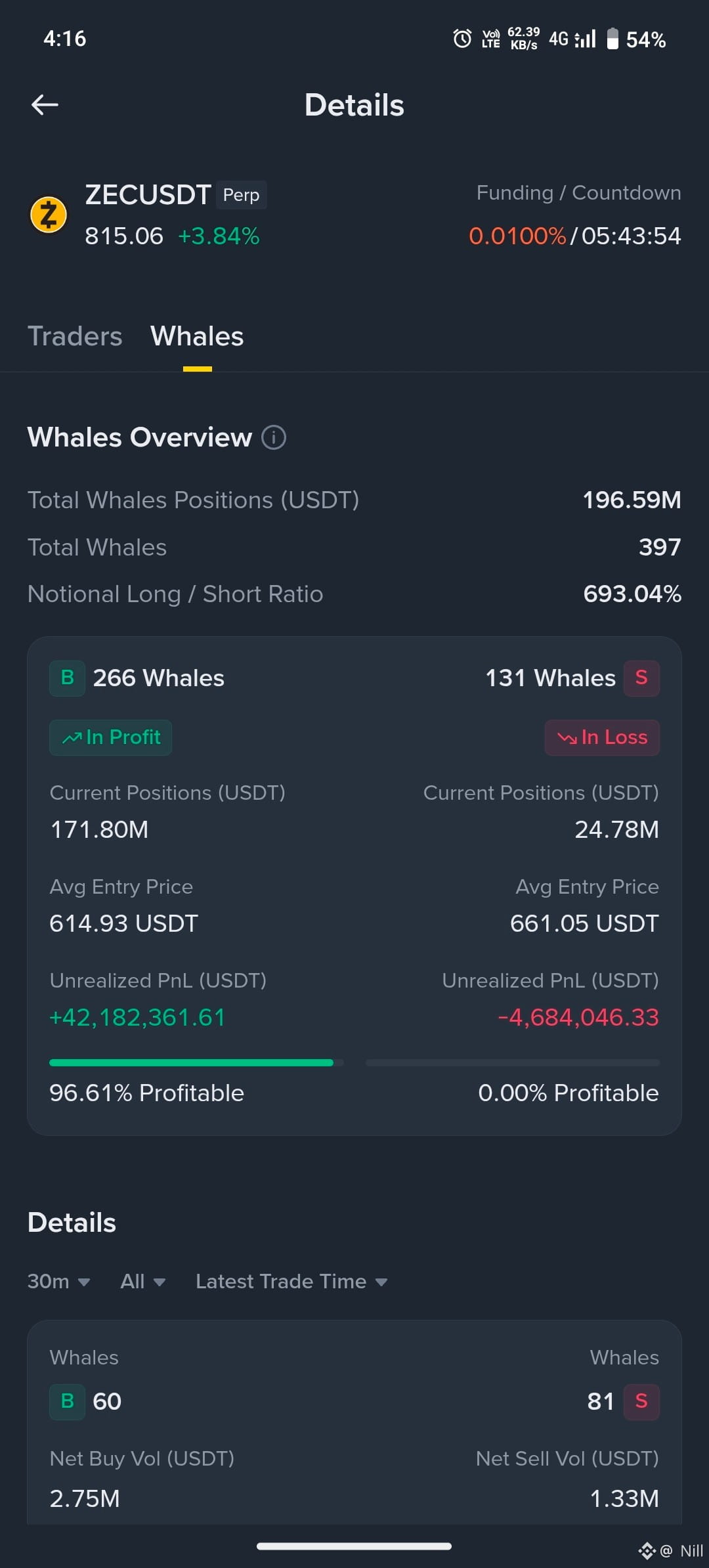
Task: Expand the All filter dropdown
Action: point(142,1281)
